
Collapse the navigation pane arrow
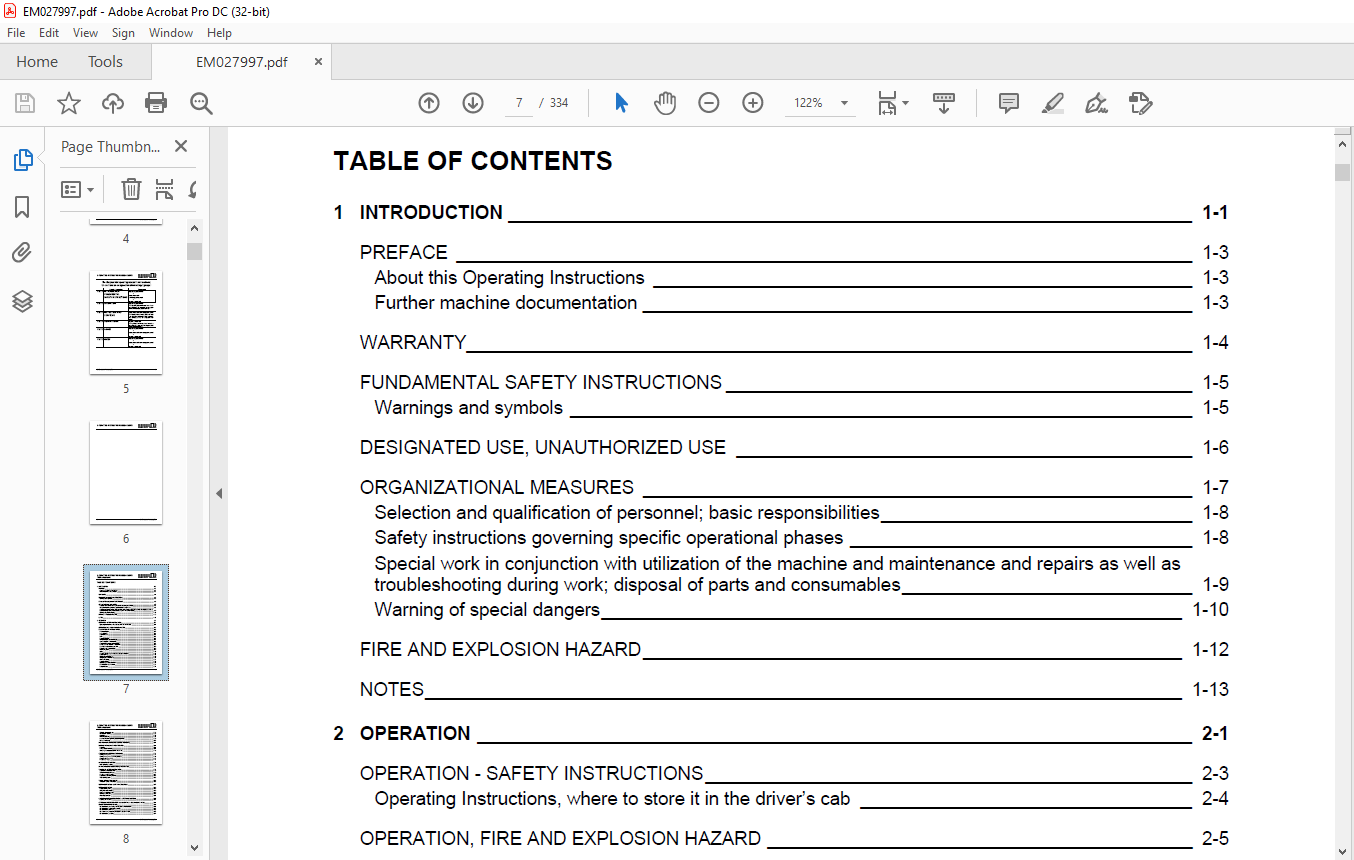[x=218, y=493]
